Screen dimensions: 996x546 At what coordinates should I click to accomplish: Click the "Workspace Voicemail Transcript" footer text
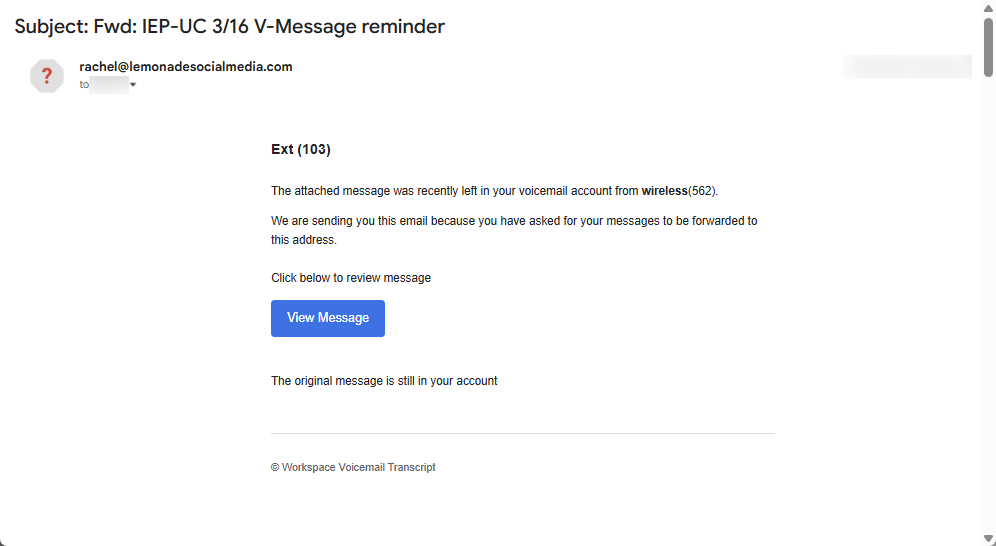pos(358,467)
